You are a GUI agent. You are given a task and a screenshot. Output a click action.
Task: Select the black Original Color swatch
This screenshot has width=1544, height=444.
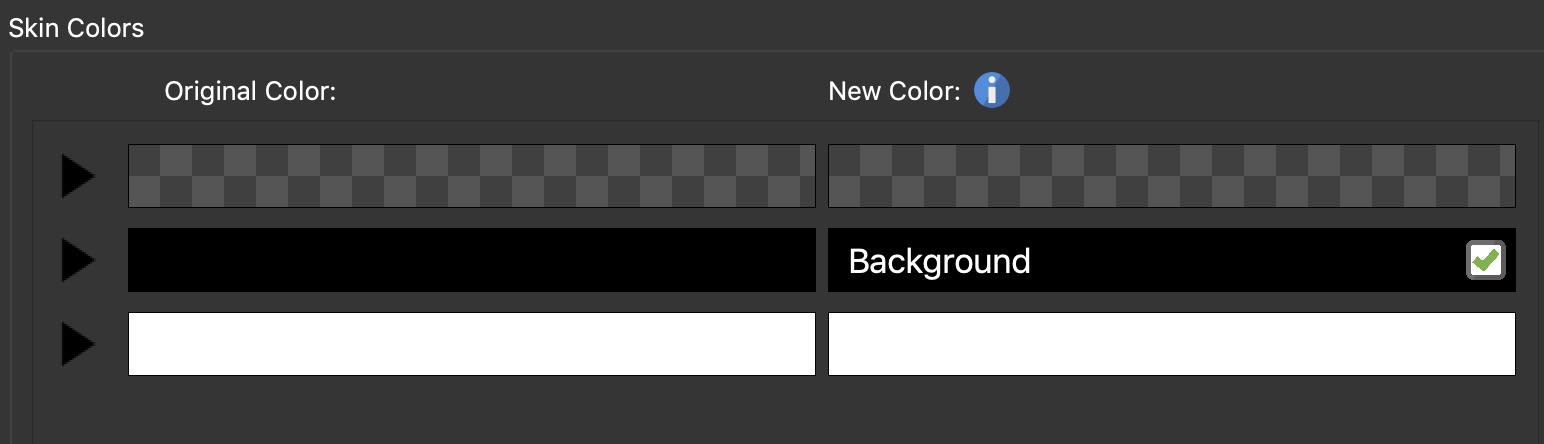[x=471, y=260]
